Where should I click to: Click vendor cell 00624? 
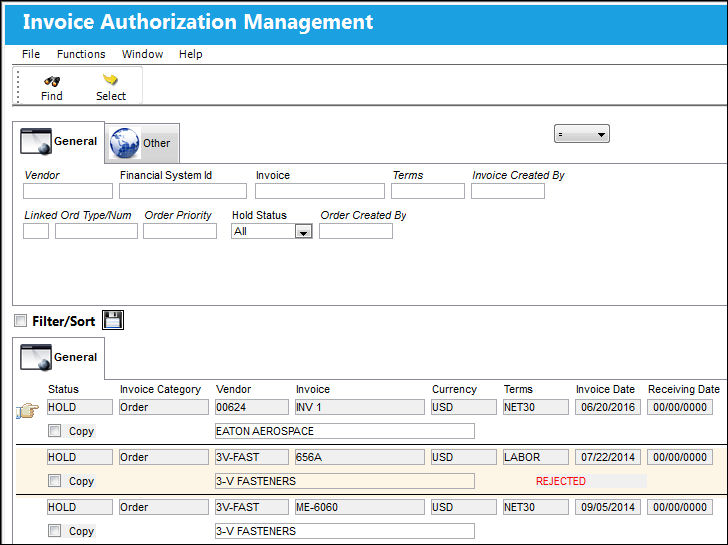tap(252, 407)
